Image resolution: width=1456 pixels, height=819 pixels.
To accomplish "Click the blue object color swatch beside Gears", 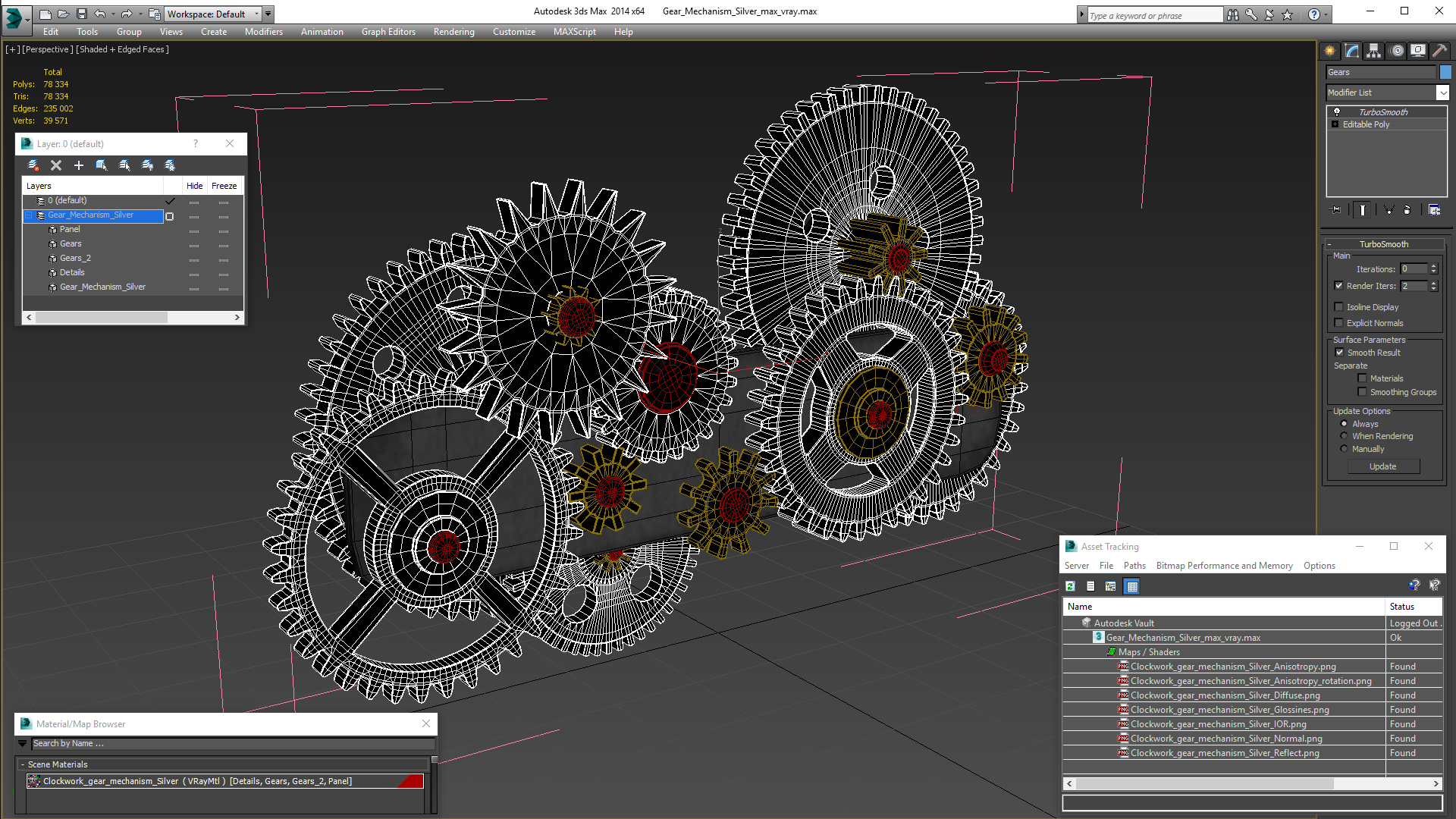I will pos(1445,72).
